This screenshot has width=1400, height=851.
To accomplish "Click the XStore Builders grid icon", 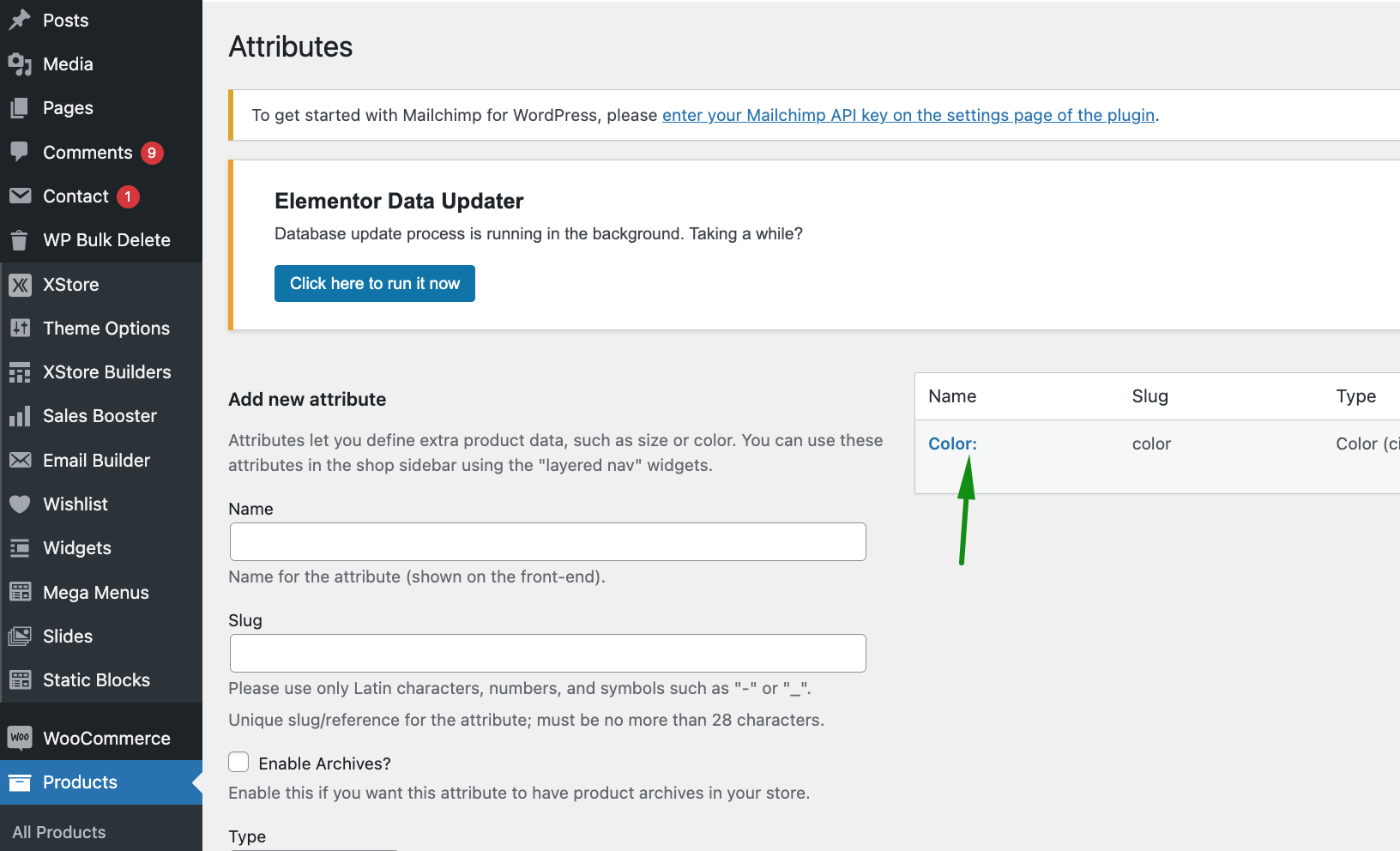I will pos(20,372).
